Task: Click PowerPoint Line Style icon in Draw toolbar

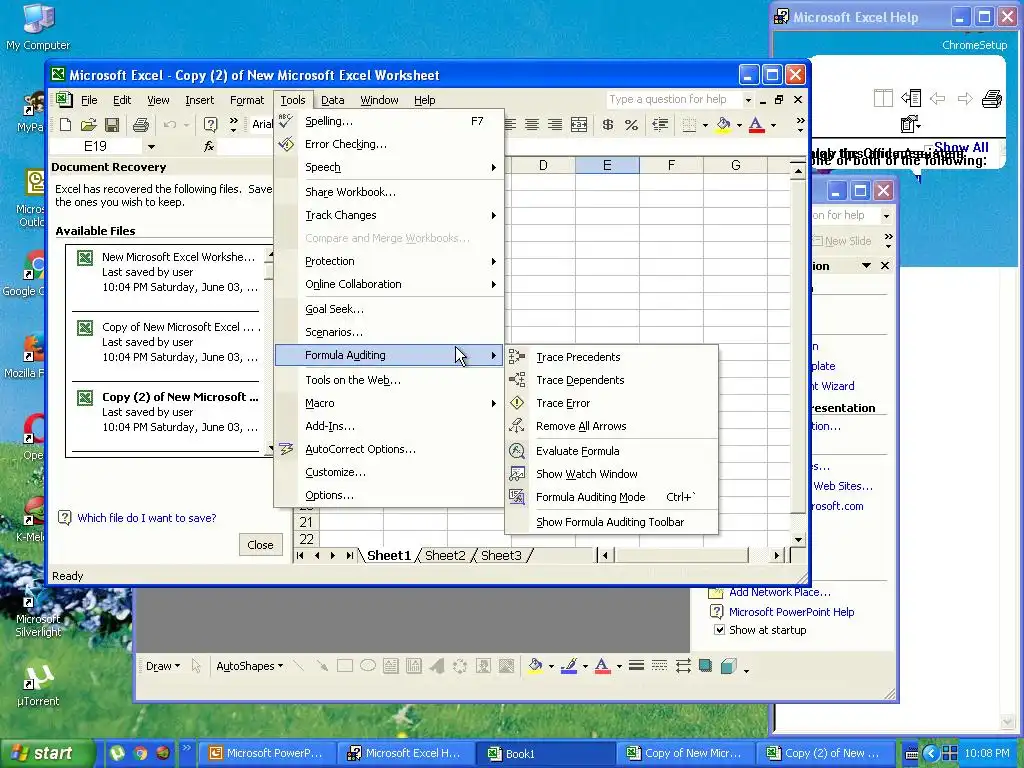Action: point(636,665)
